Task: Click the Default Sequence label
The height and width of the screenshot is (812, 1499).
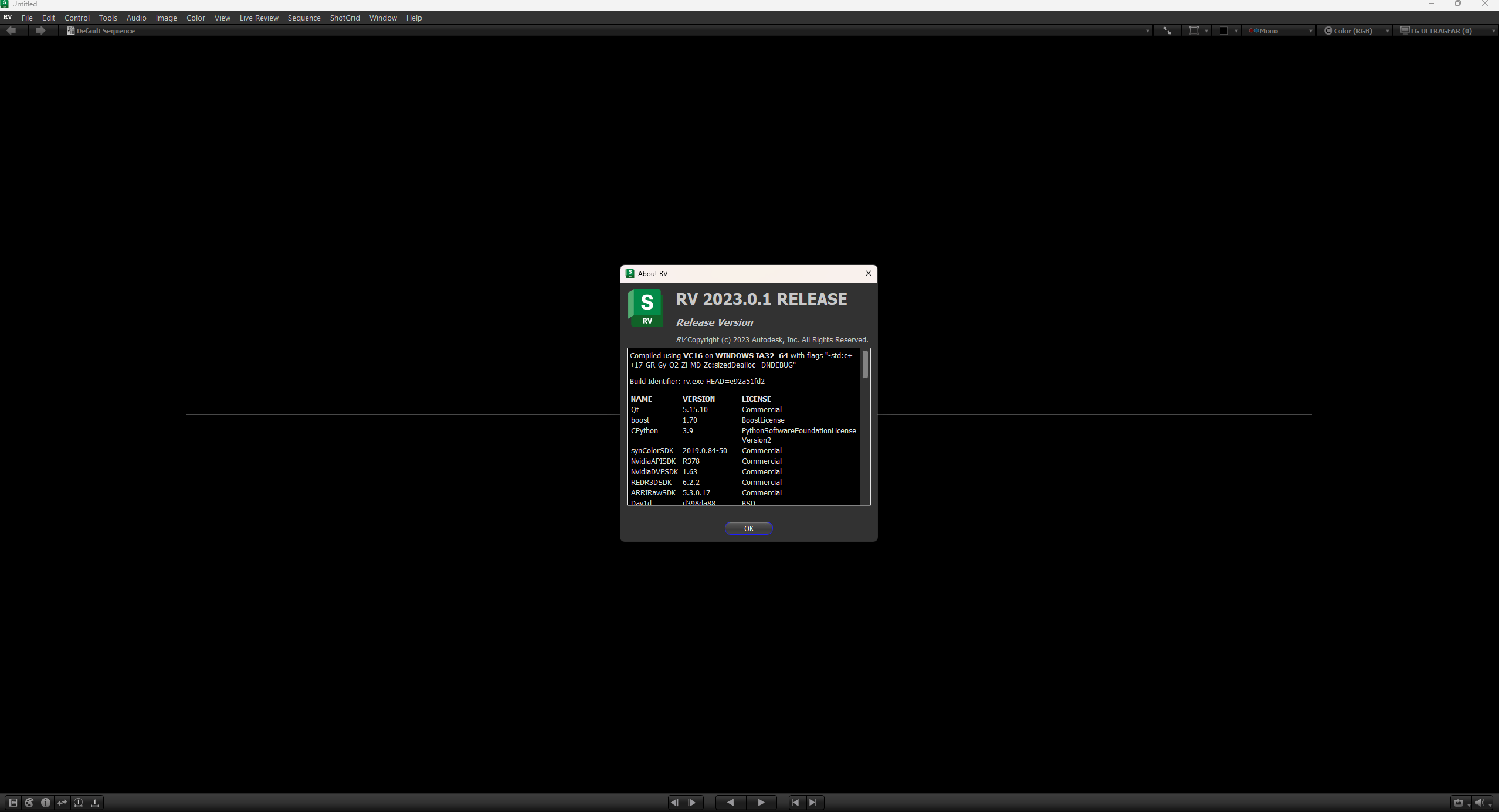Action: [106, 30]
